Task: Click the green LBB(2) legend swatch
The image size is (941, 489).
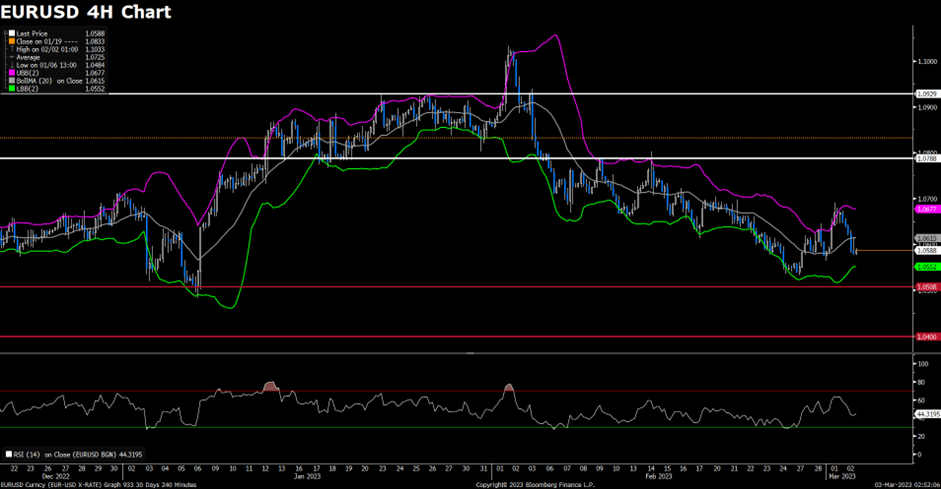Action: 10,89
